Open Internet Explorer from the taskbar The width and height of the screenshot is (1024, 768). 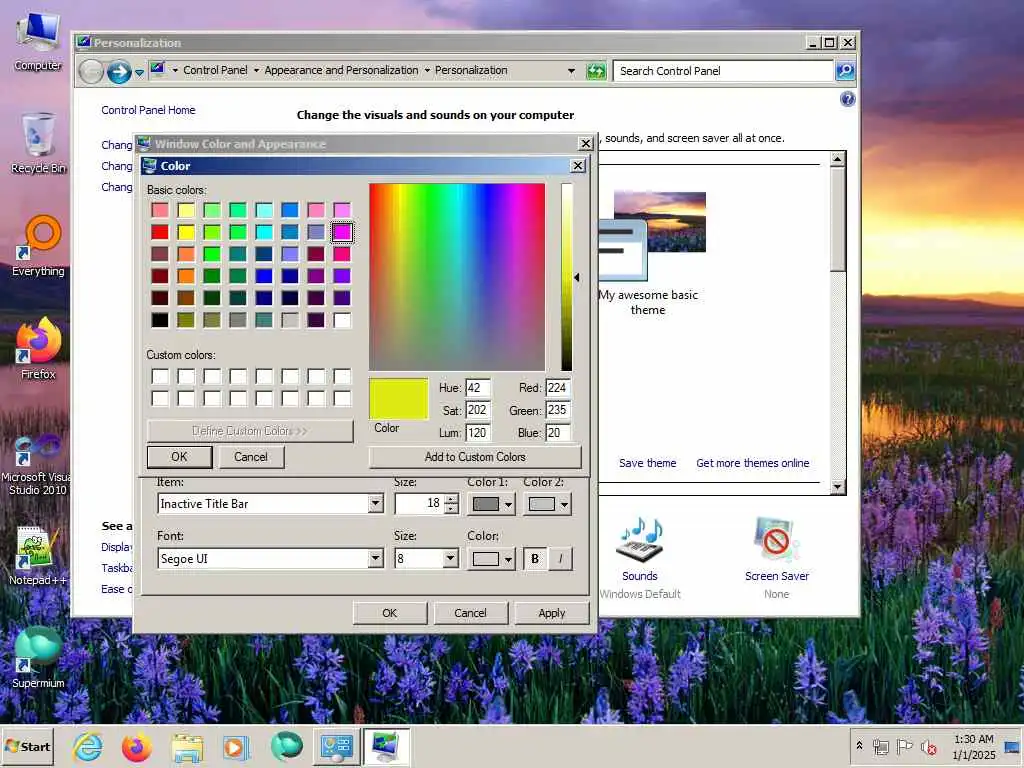coord(88,746)
